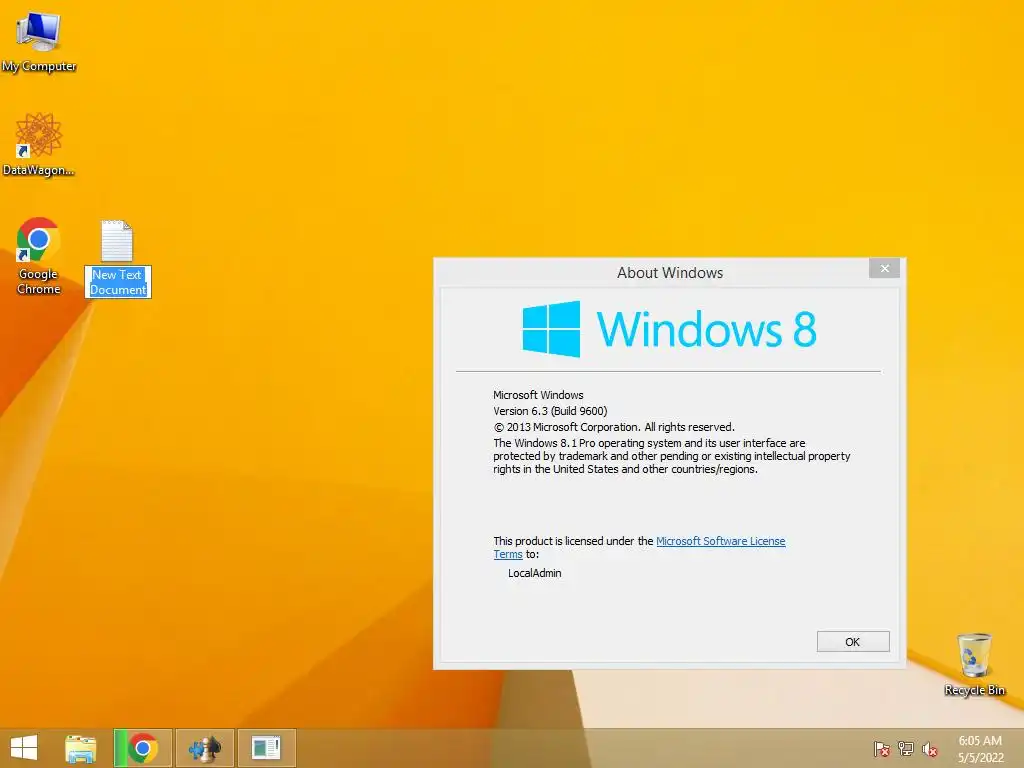Switch to Chrome in the taskbar
The image size is (1024, 768).
(143, 748)
